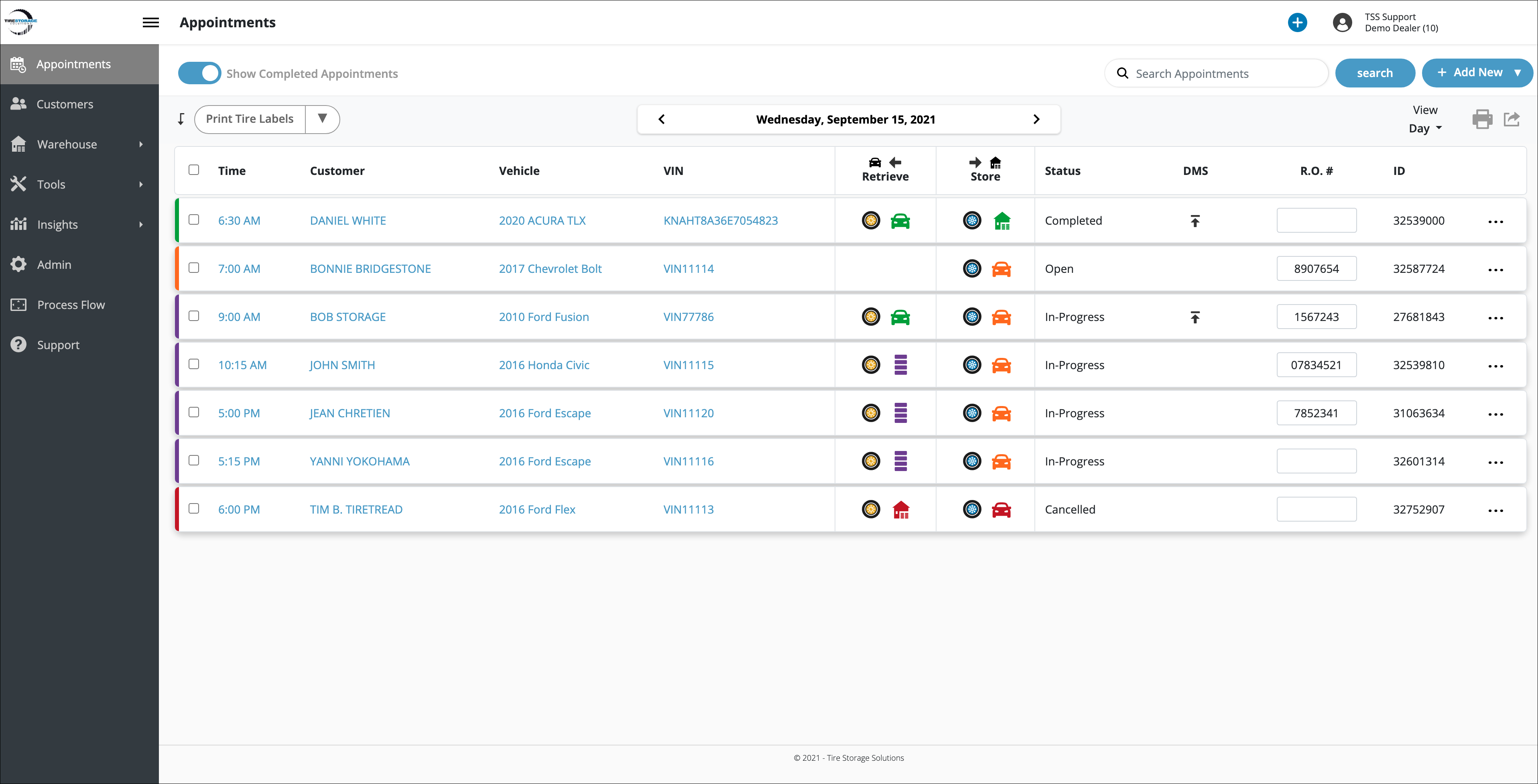Click DMS upload arrow for Daniel White
The image size is (1538, 784).
pyautogui.click(x=1195, y=221)
